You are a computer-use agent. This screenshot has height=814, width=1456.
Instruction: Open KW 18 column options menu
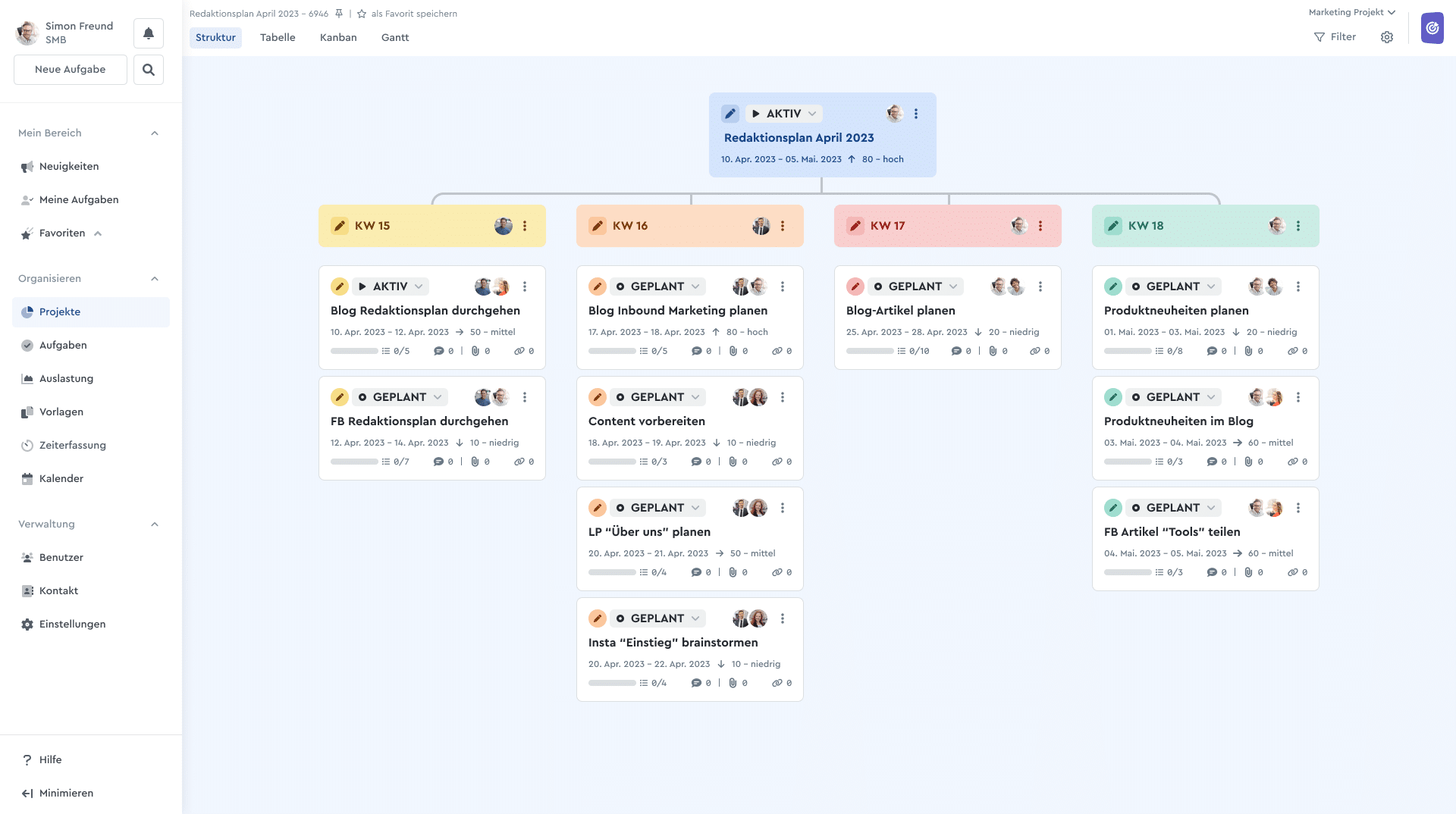click(x=1298, y=226)
